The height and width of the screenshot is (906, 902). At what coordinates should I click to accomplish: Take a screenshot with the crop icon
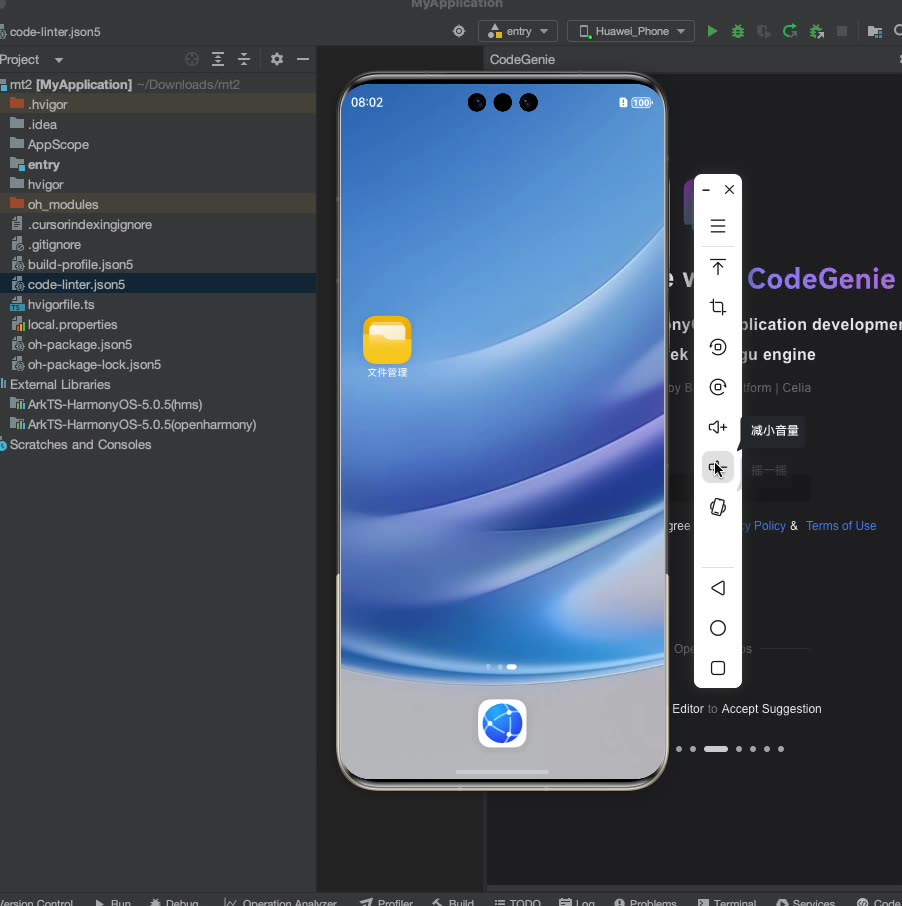[x=717, y=307]
